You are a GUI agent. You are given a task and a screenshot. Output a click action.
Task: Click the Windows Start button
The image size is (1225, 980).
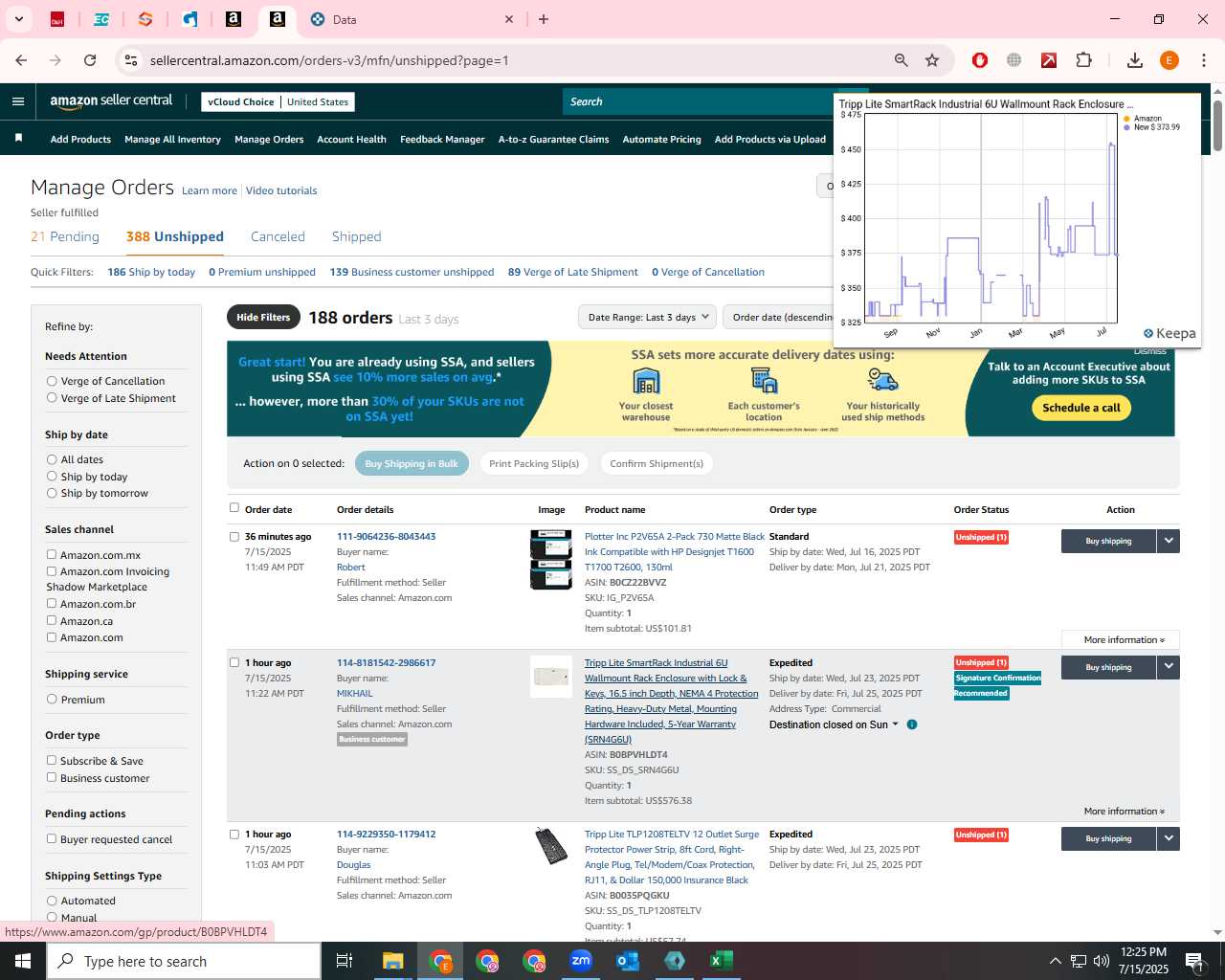23,961
